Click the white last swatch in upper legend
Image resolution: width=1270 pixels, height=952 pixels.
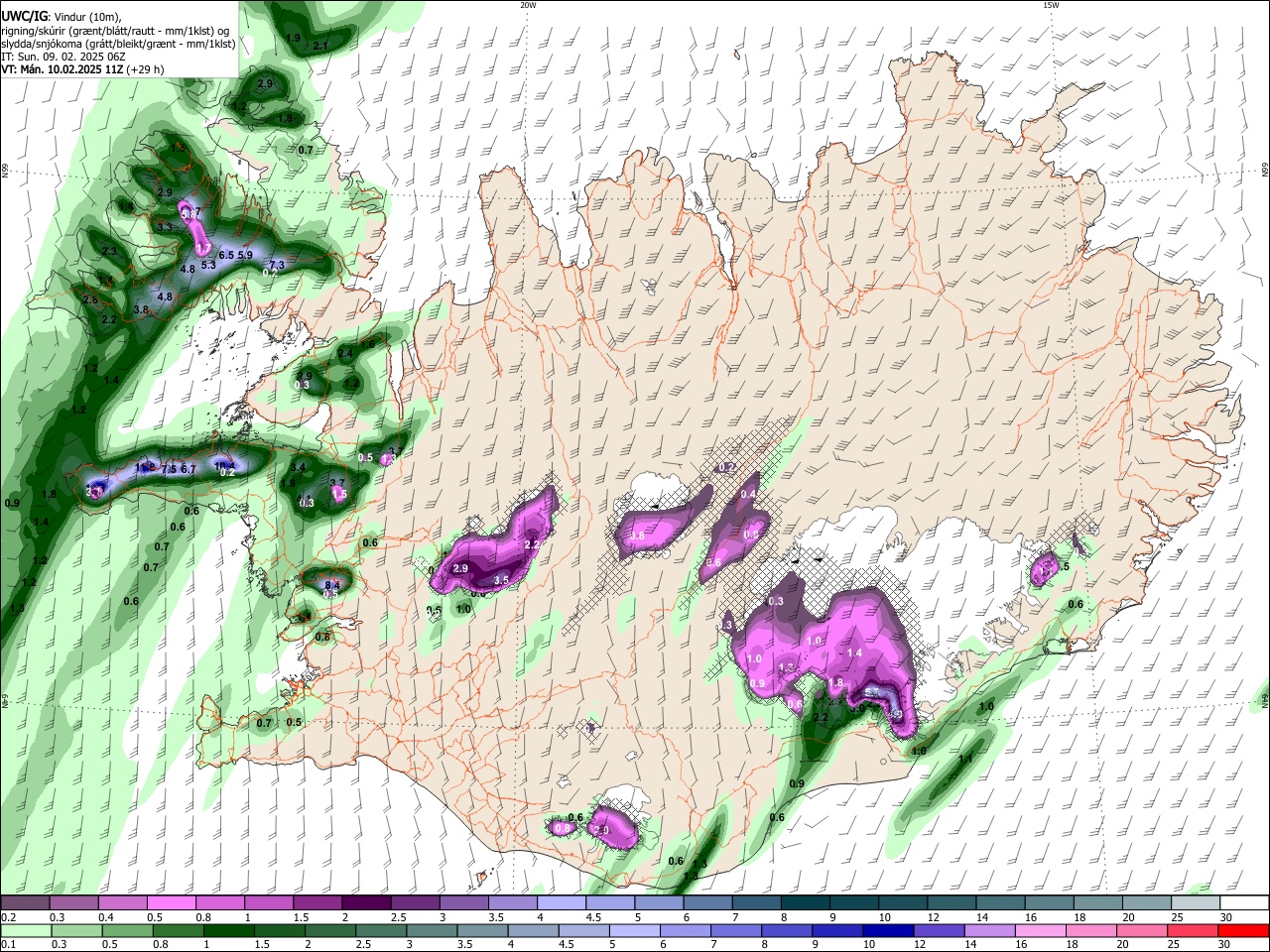[x=1244, y=902]
